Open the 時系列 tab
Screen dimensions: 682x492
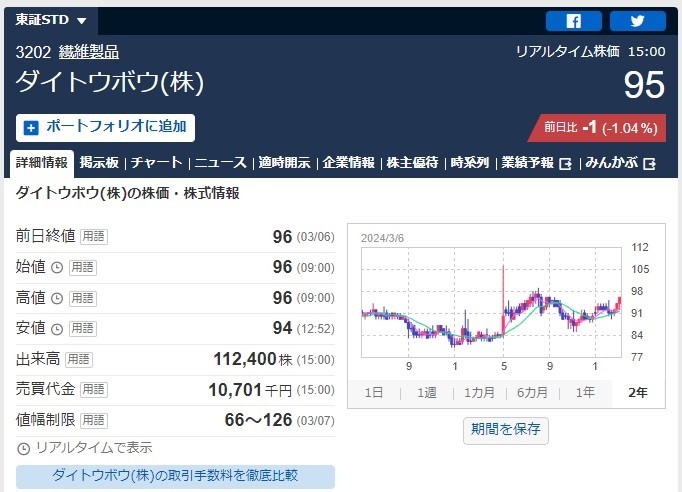470,163
